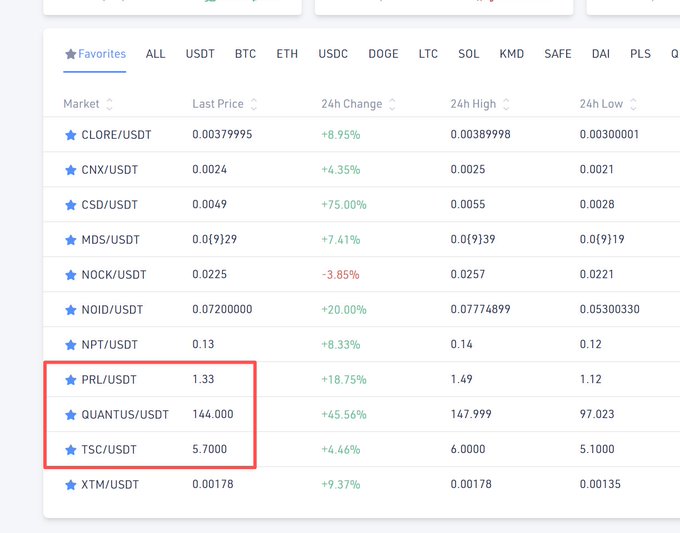Image resolution: width=680 pixels, height=533 pixels.
Task: Open the CNX/USDT market
Action: (110, 170)
